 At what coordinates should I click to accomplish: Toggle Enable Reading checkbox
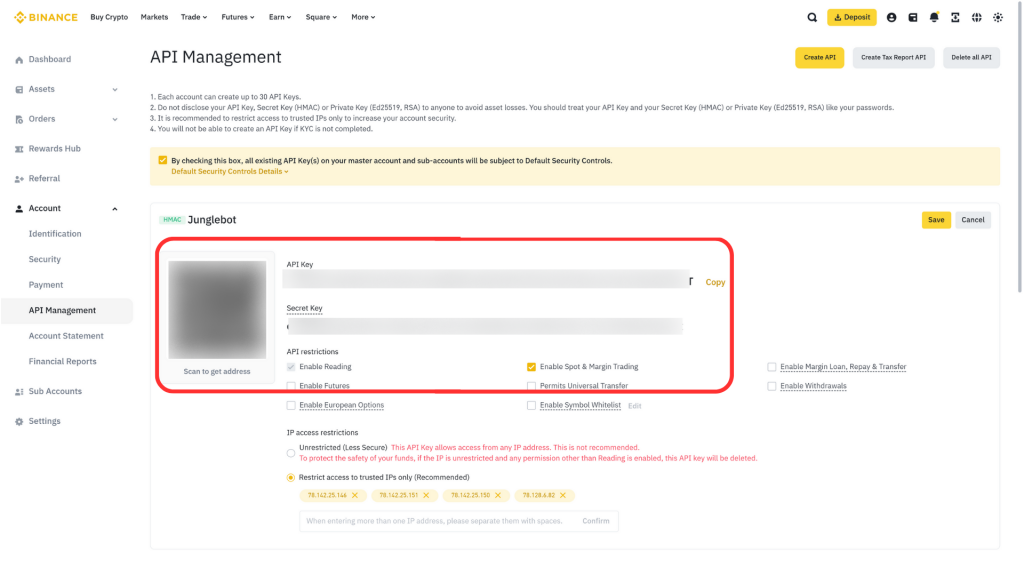click(x=291, y=367)
